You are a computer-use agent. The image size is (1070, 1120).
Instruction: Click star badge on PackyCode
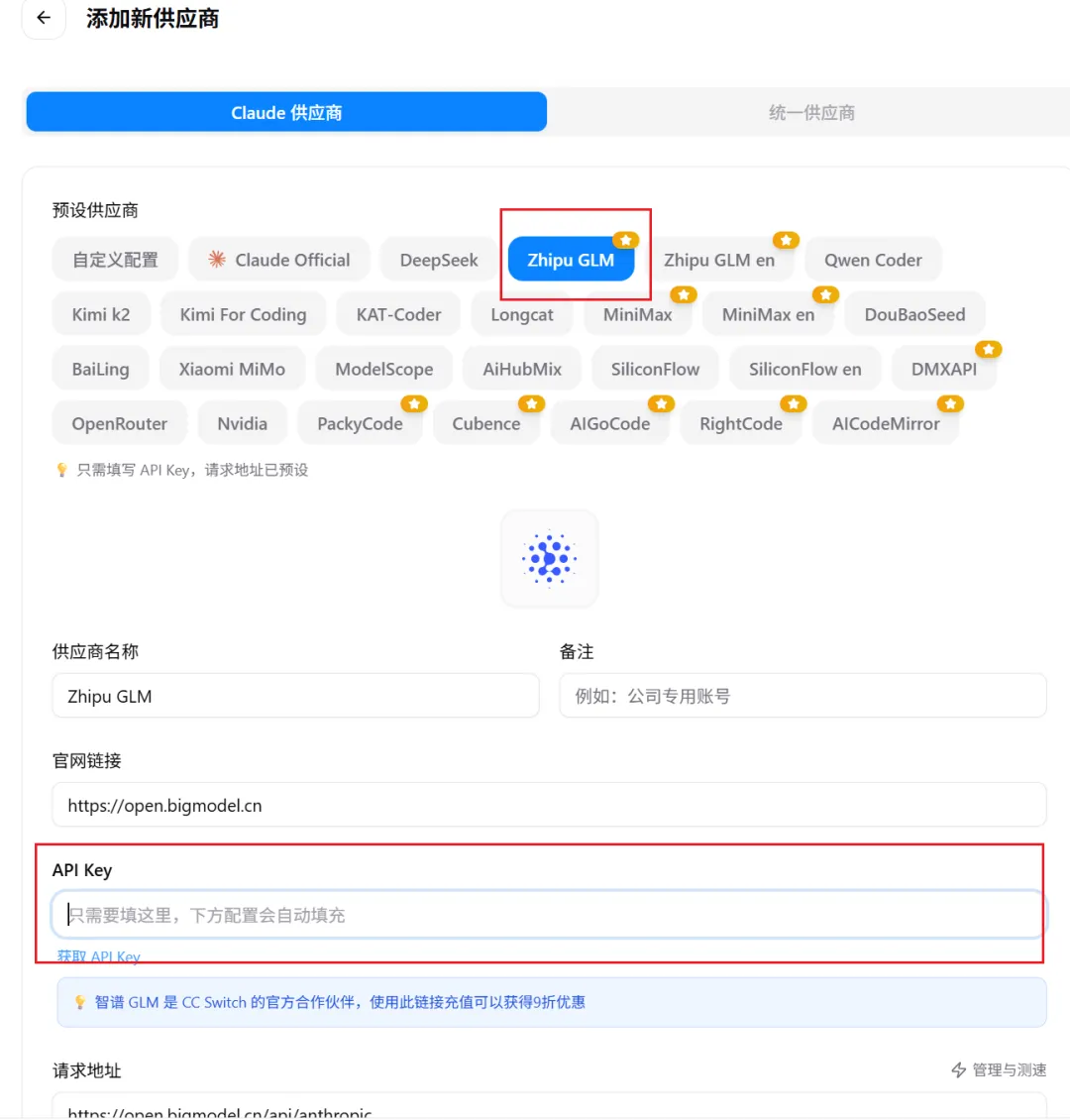(x=414, y=404)
